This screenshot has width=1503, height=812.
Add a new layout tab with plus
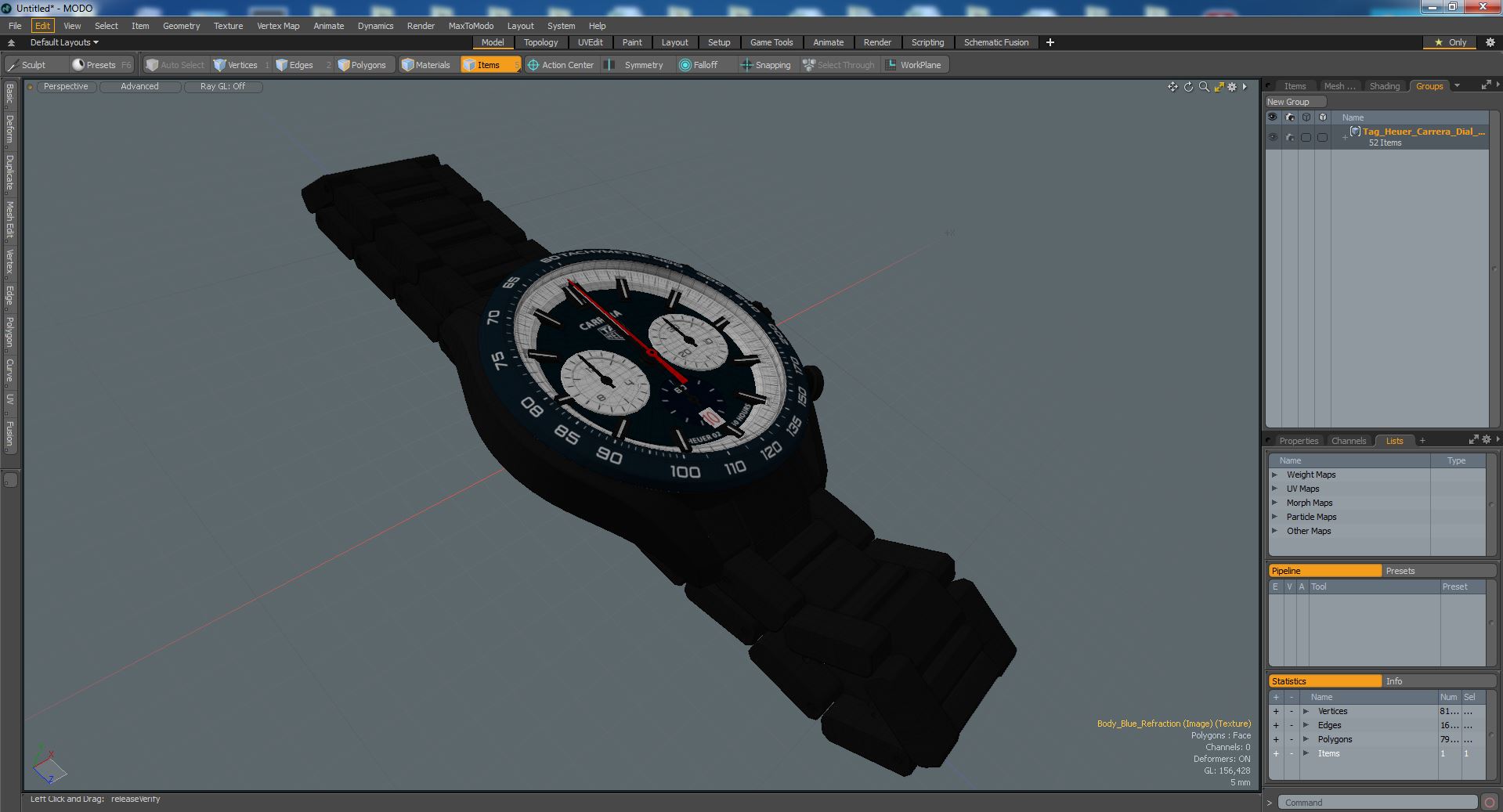(1050, 42)
